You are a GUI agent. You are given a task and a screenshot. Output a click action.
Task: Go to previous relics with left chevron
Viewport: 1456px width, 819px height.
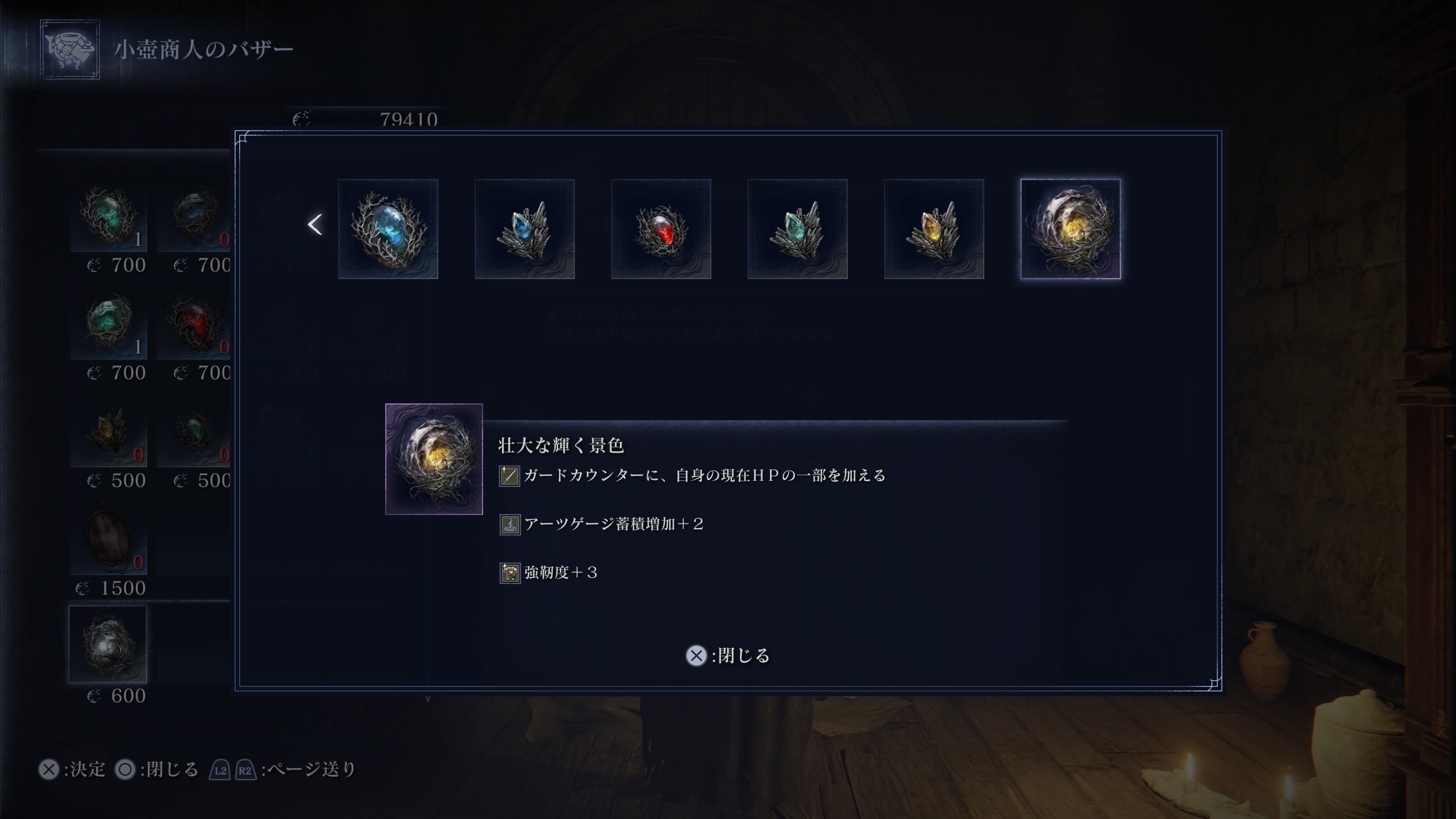(x=315, y=224)
